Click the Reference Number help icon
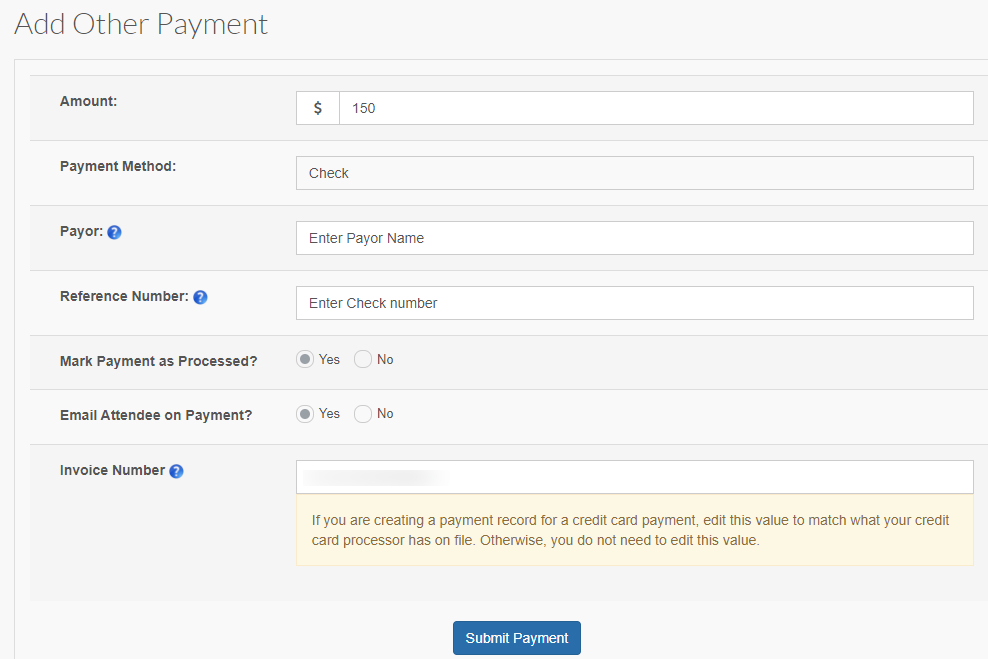 click(200, 297)
